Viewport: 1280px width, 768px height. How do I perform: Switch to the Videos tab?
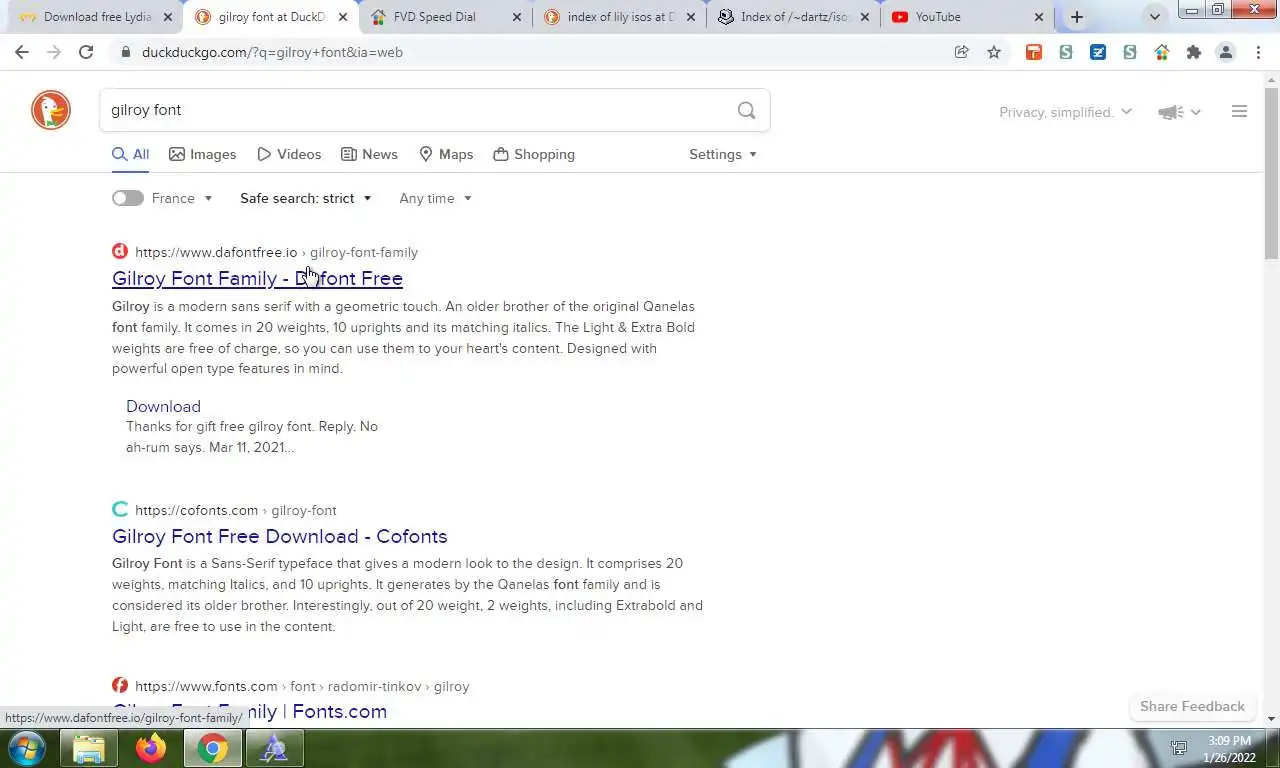click(289, 154)
